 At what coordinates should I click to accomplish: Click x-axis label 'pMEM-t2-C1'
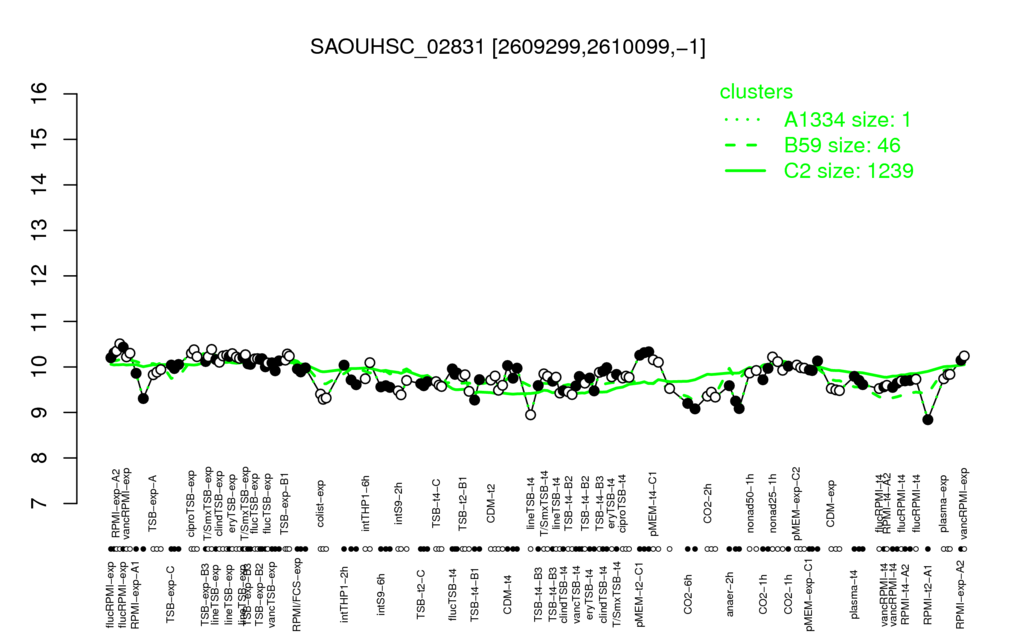(640, 594)
